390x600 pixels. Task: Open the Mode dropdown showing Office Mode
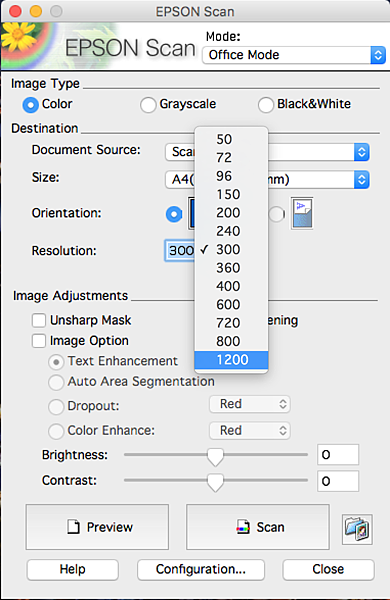coord(294,55)
